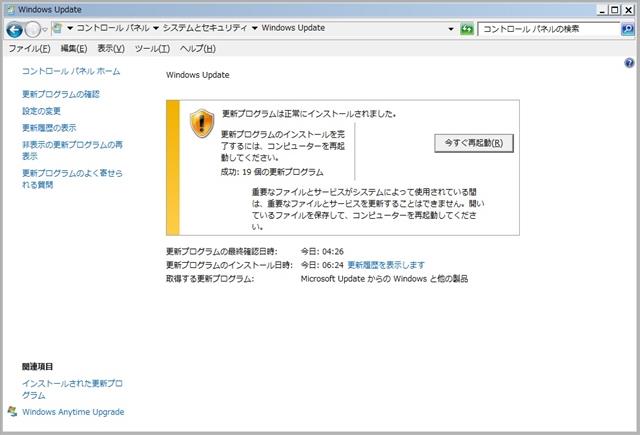Click the Control Panel icon in address bar
Viewport: 640px width, 435px height.
click(58, 28)
